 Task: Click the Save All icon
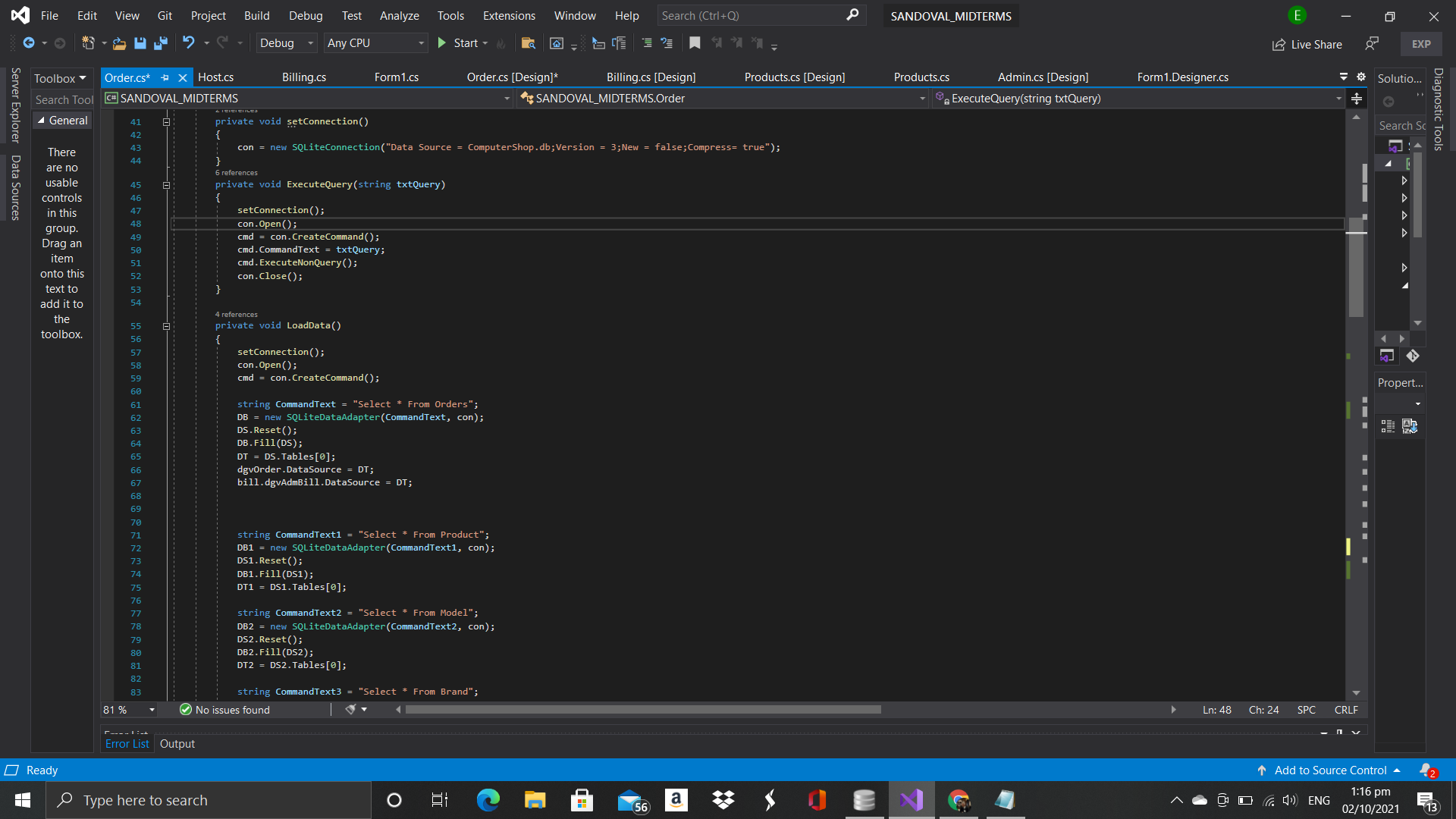pos(160,43)
